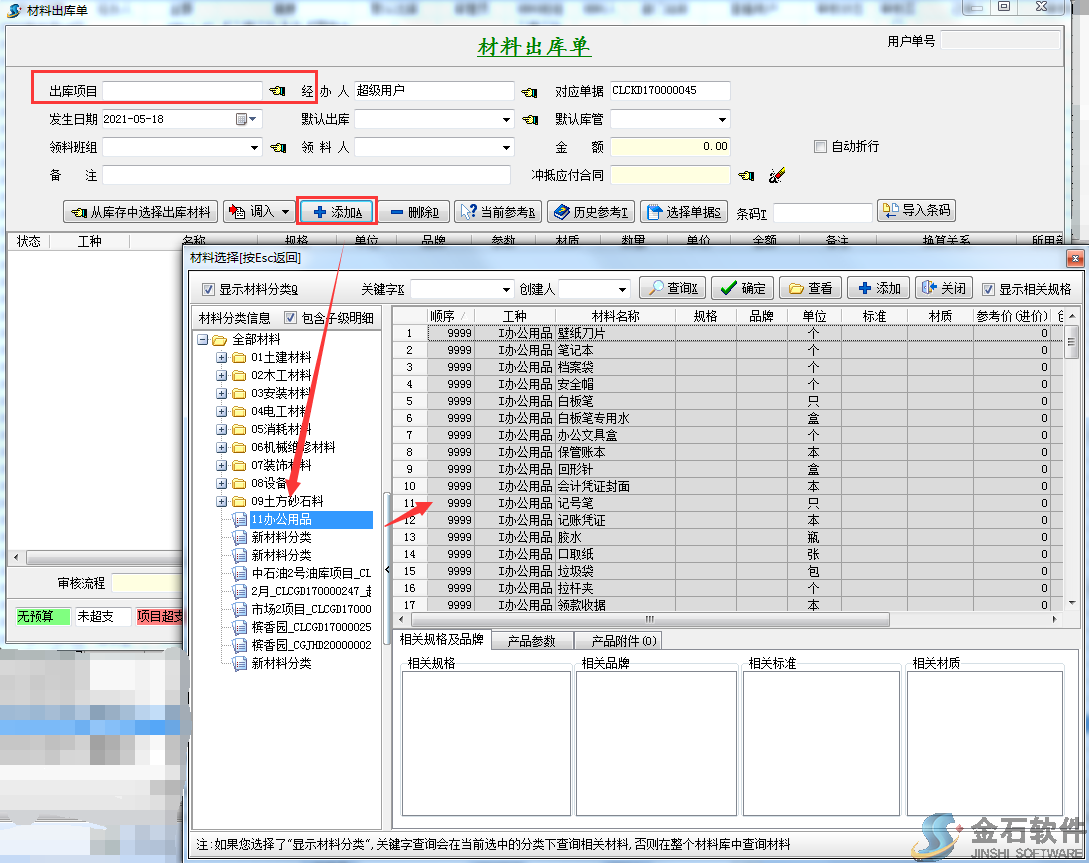Click the brush icon next to 冲抵应付合同

click(x=777, y=176)
